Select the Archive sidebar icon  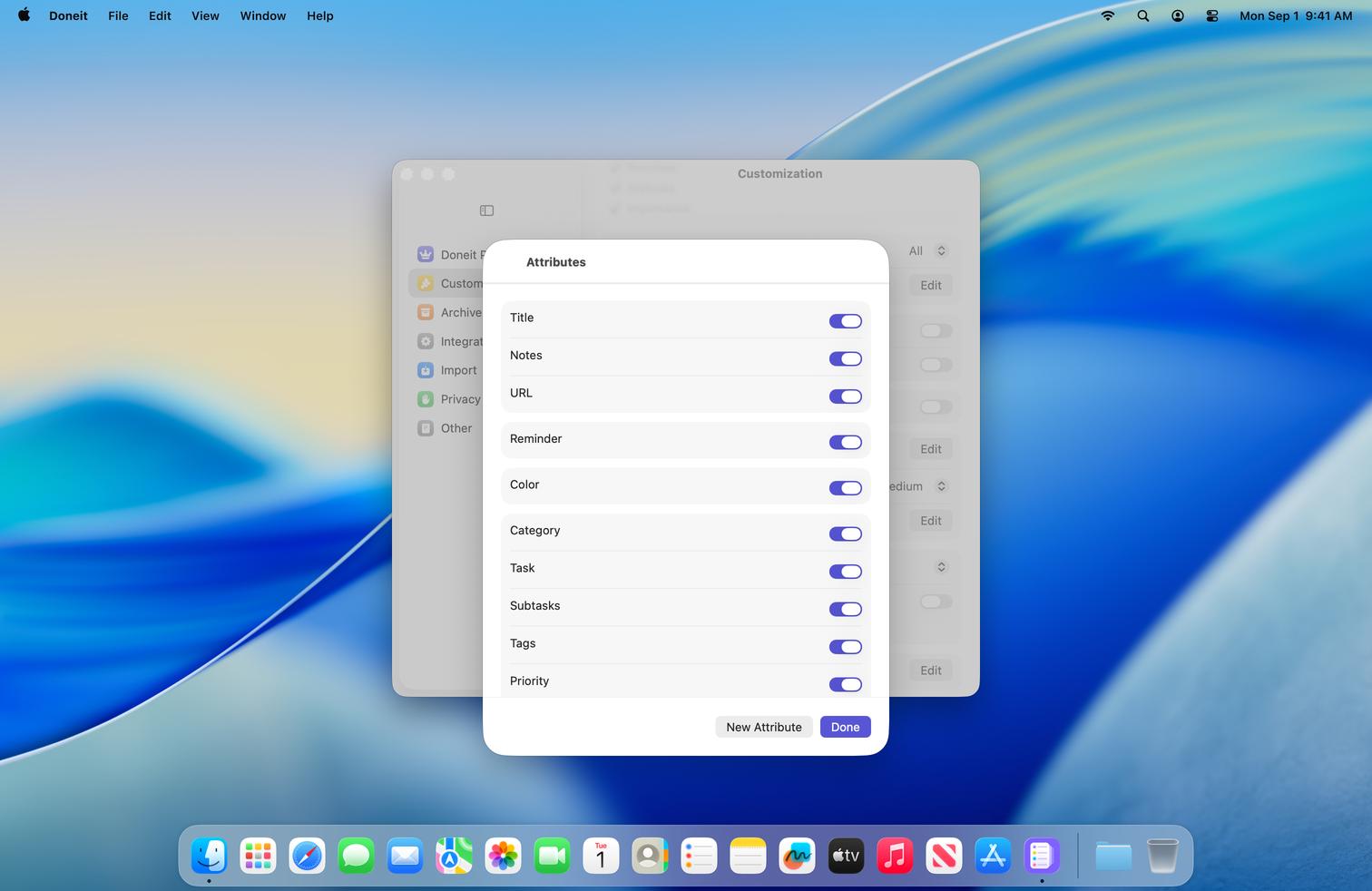point(426,312)
